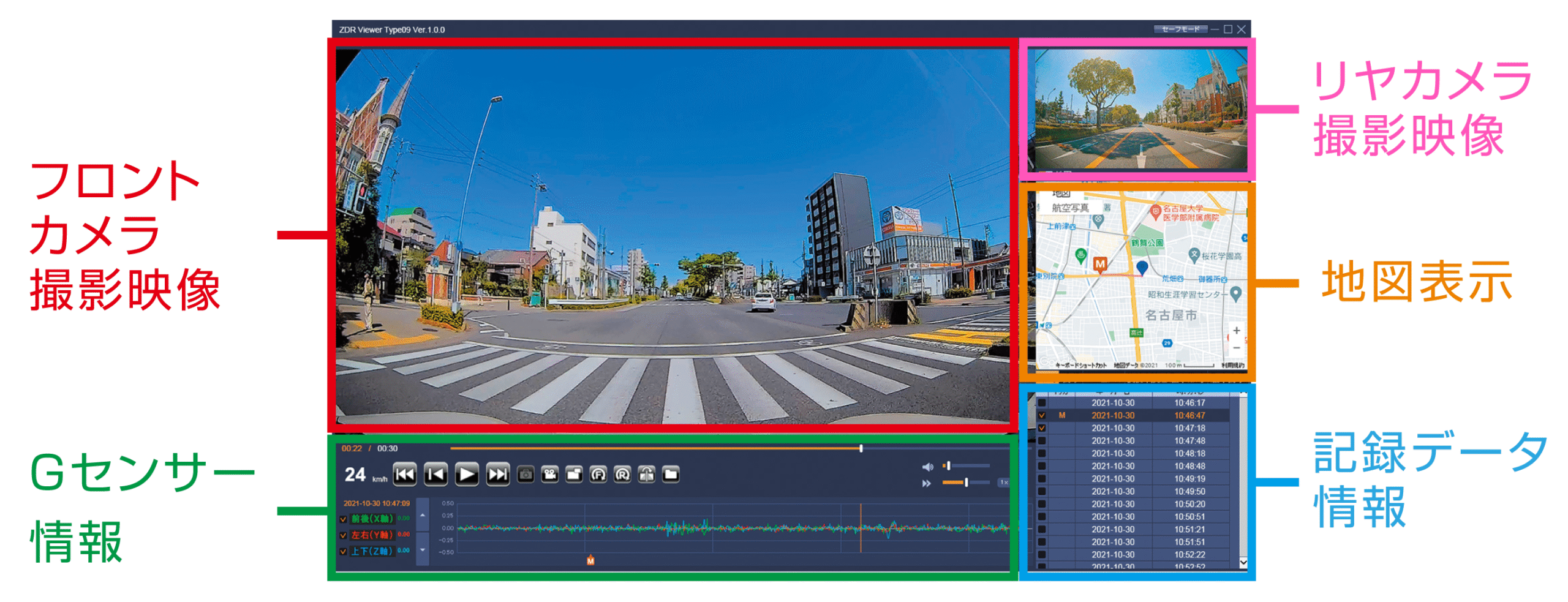Open folder icon in playback toolbar
Viewport: 1568px width, 602px height.
point(671,474)
